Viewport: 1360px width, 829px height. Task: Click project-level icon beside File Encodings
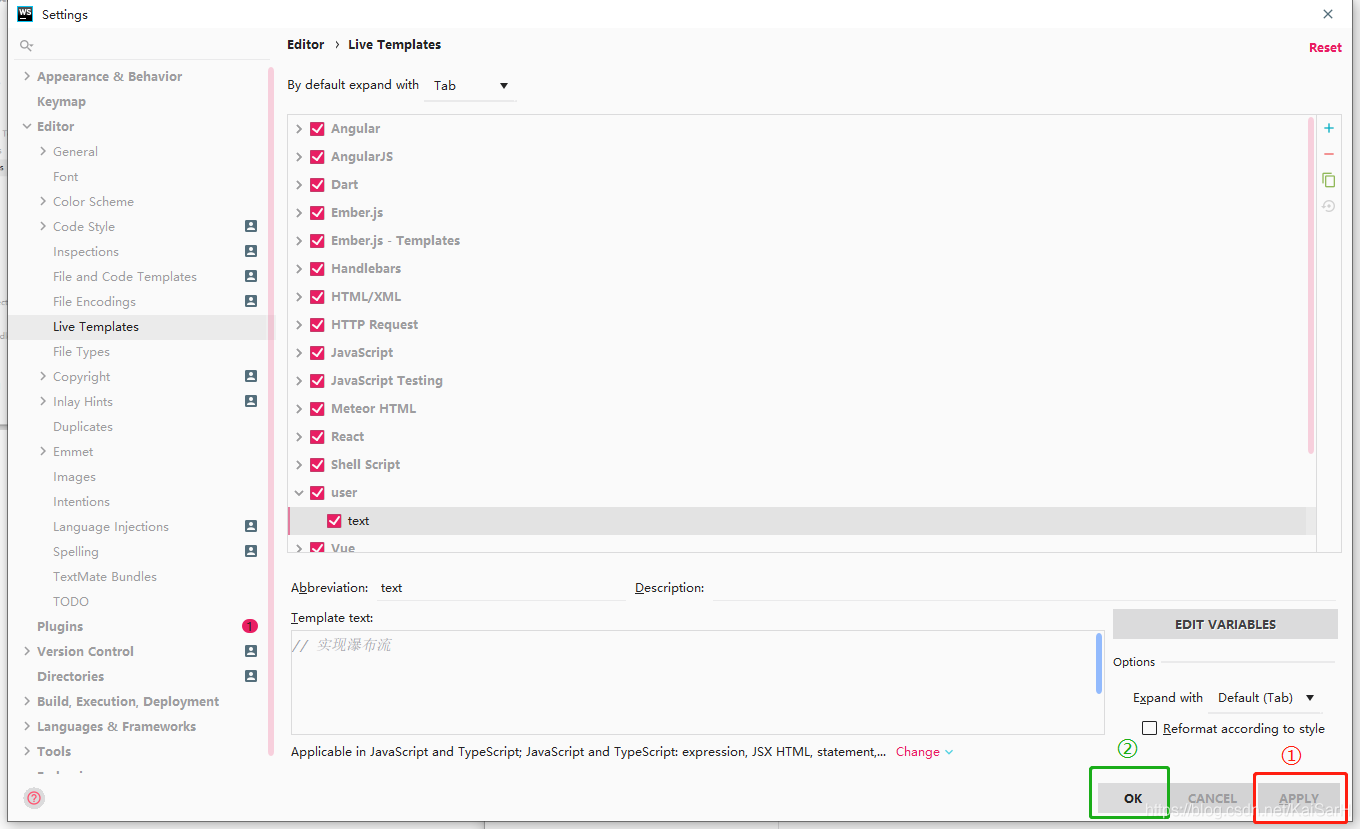coord(251,301)
